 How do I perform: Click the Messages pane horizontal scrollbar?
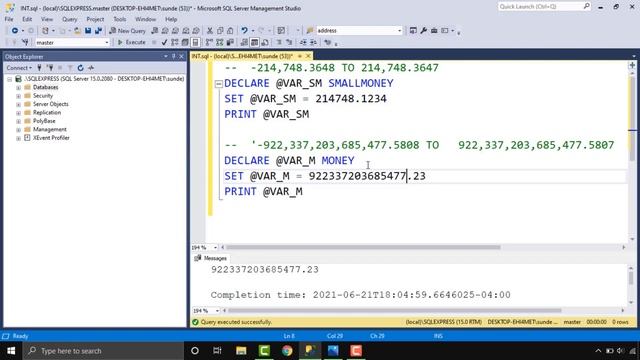394,311
